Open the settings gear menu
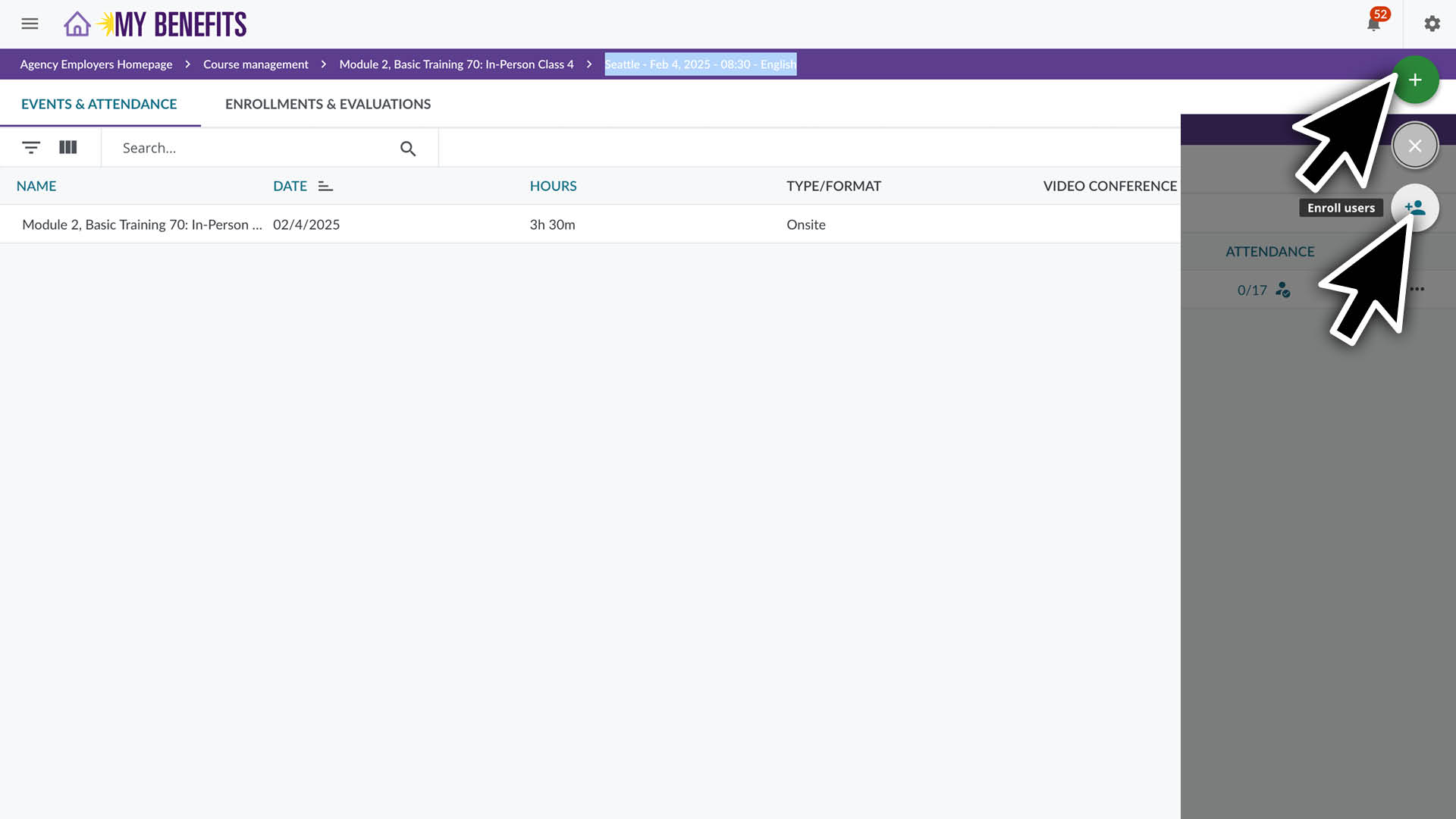This screenshot has width=1456, height=819. point(1432,24)
